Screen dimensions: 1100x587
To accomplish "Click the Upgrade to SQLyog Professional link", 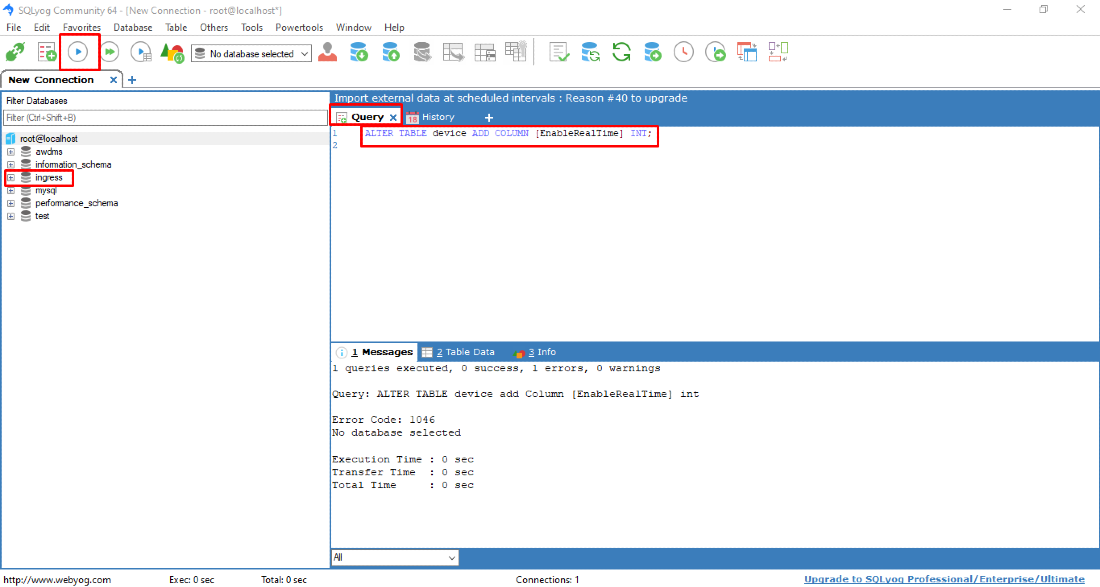I will tap(944, 579).
